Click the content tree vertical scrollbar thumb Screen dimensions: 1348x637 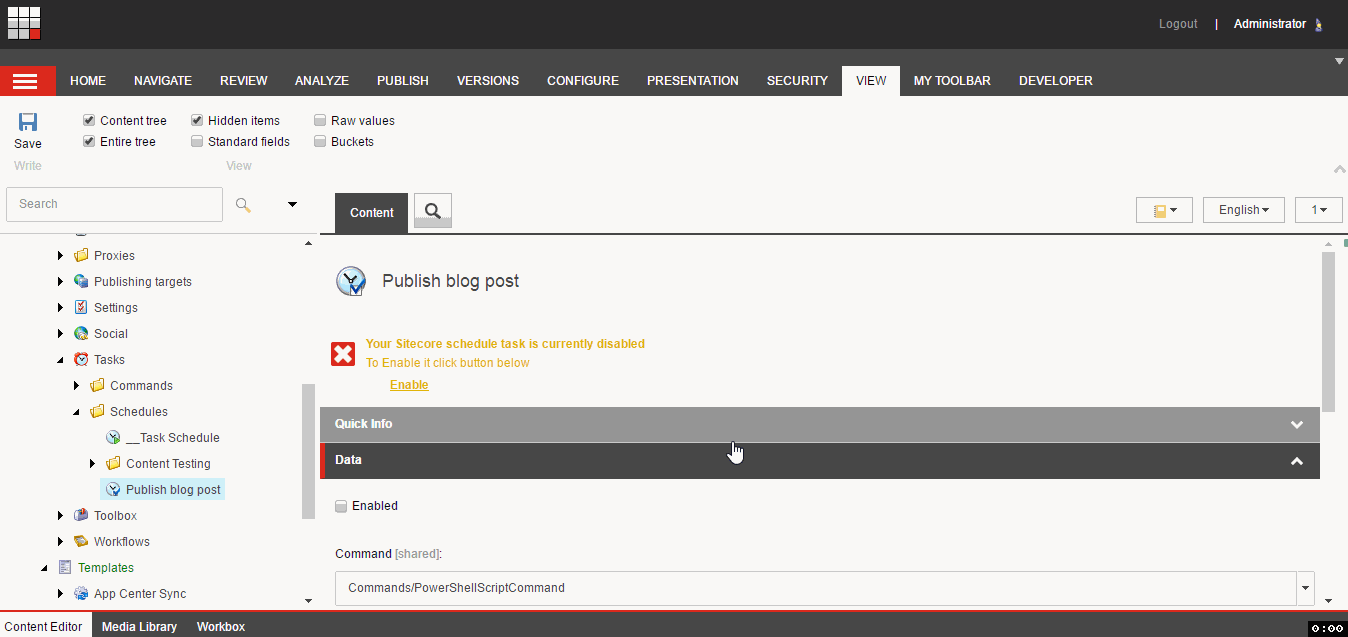click(308, 451)
